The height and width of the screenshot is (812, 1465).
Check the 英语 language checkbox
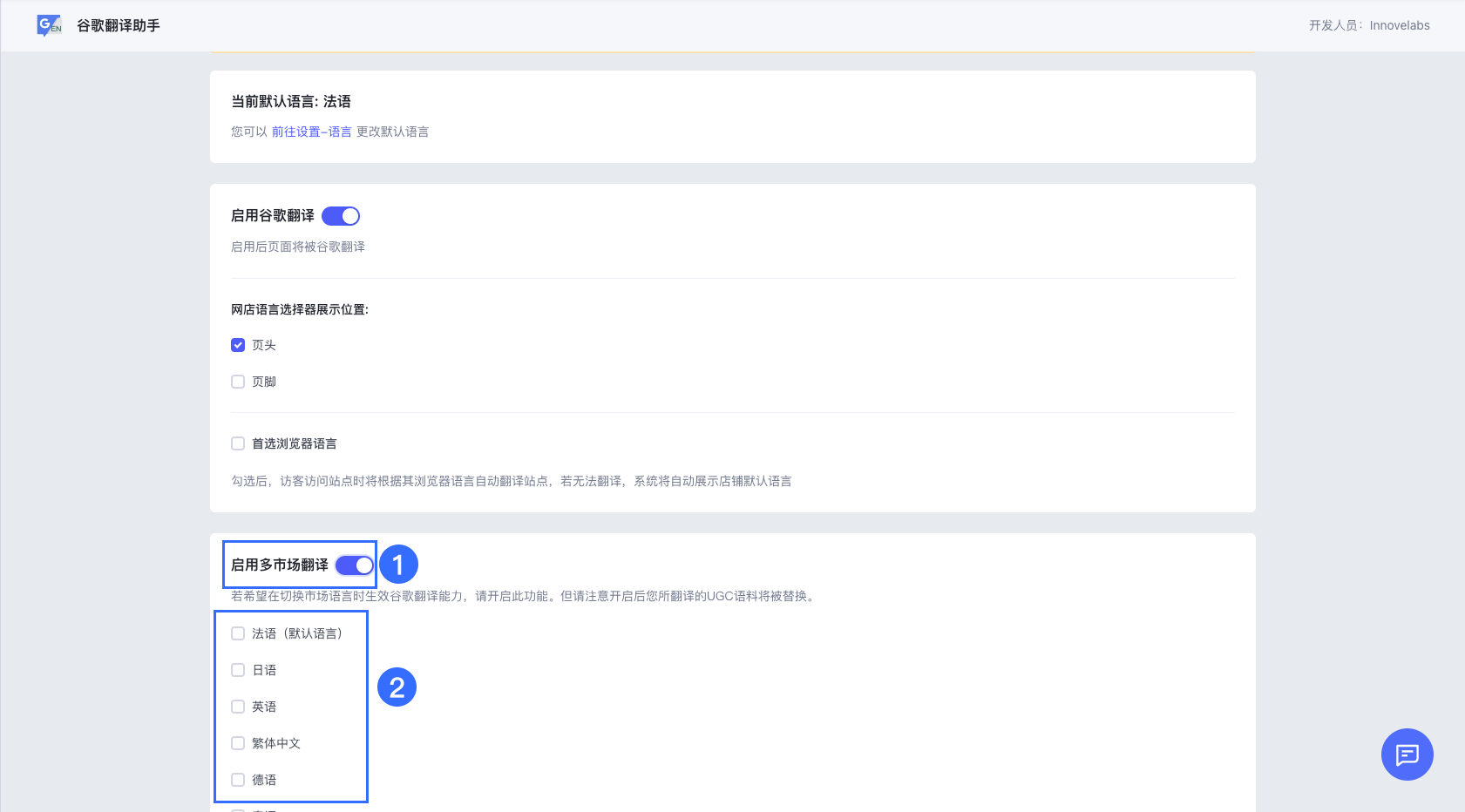238,707
